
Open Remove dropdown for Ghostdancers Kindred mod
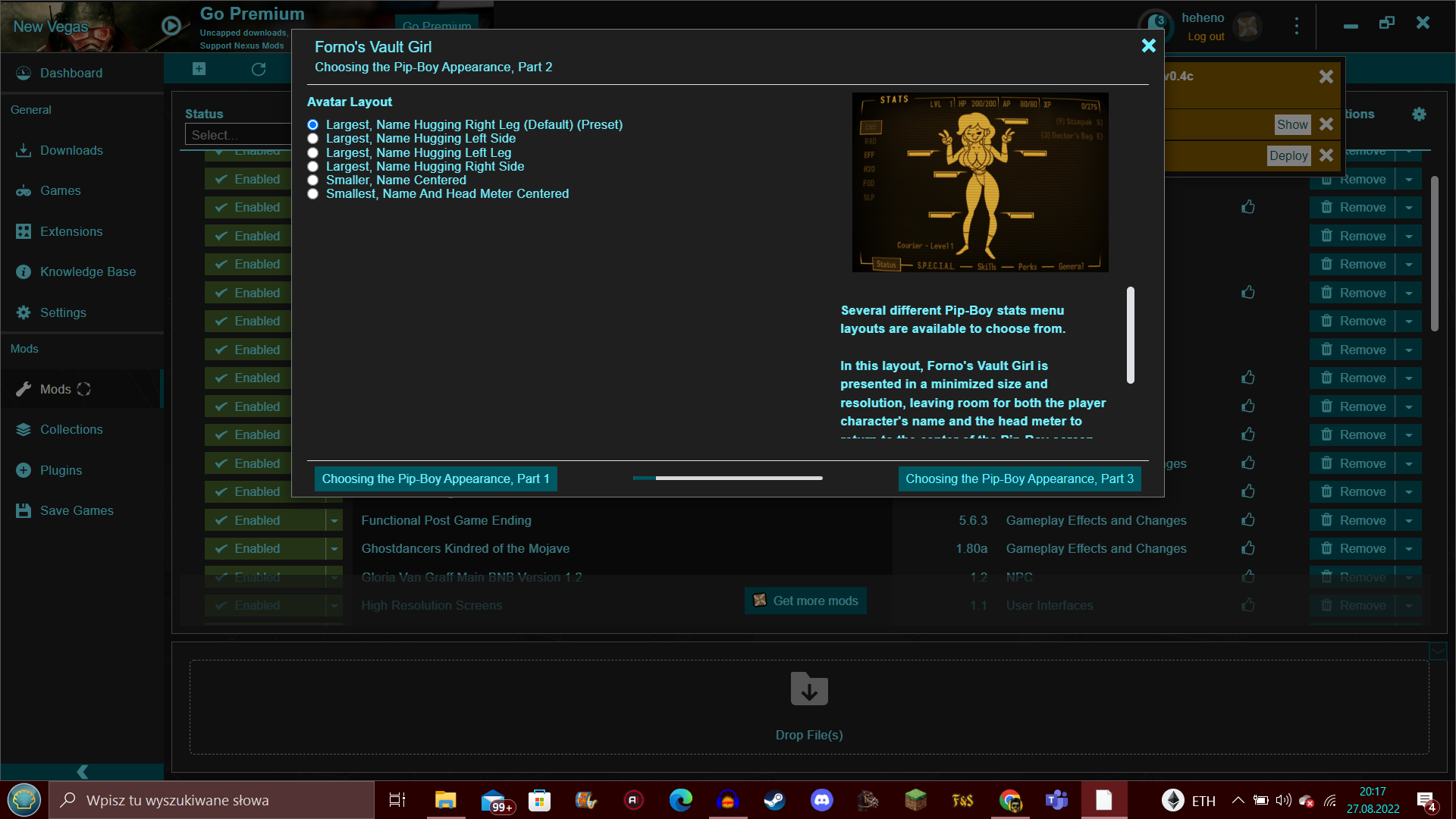pyautogui.click(x=1409, y=548)
